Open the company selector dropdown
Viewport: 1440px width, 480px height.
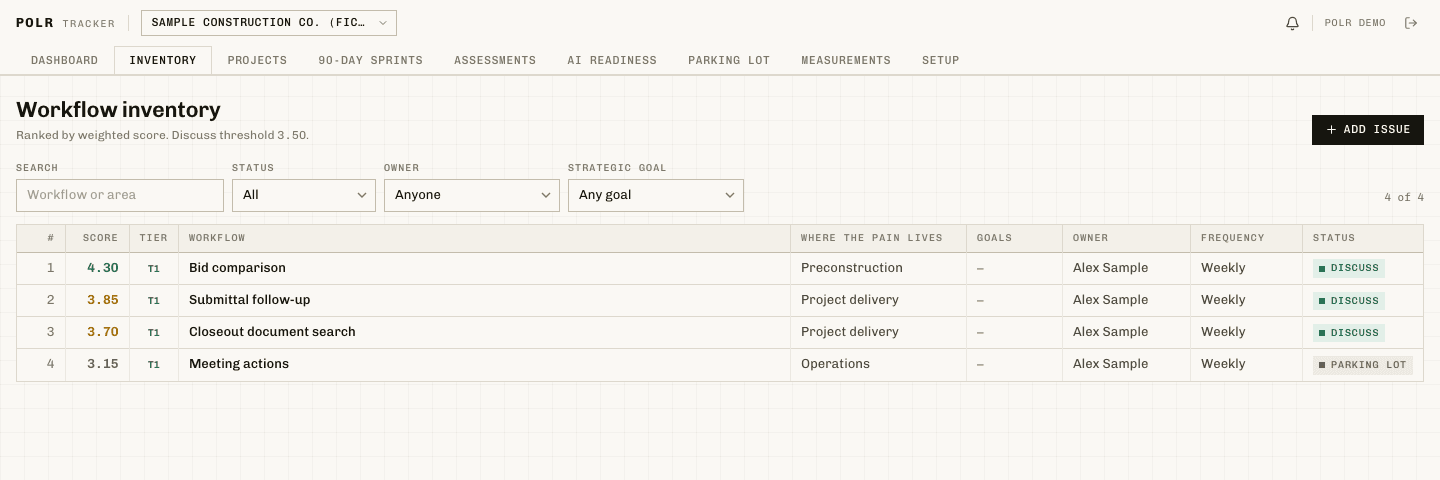click(x=269, y=23)
